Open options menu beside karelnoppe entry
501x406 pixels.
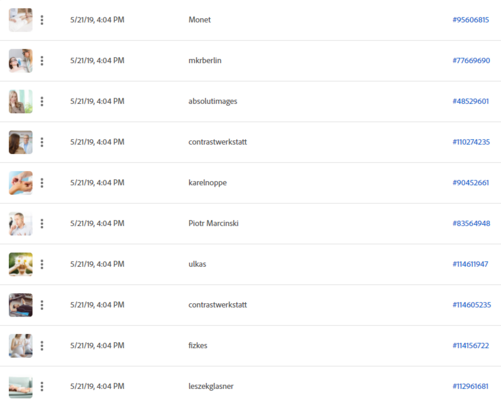(42, 183)
